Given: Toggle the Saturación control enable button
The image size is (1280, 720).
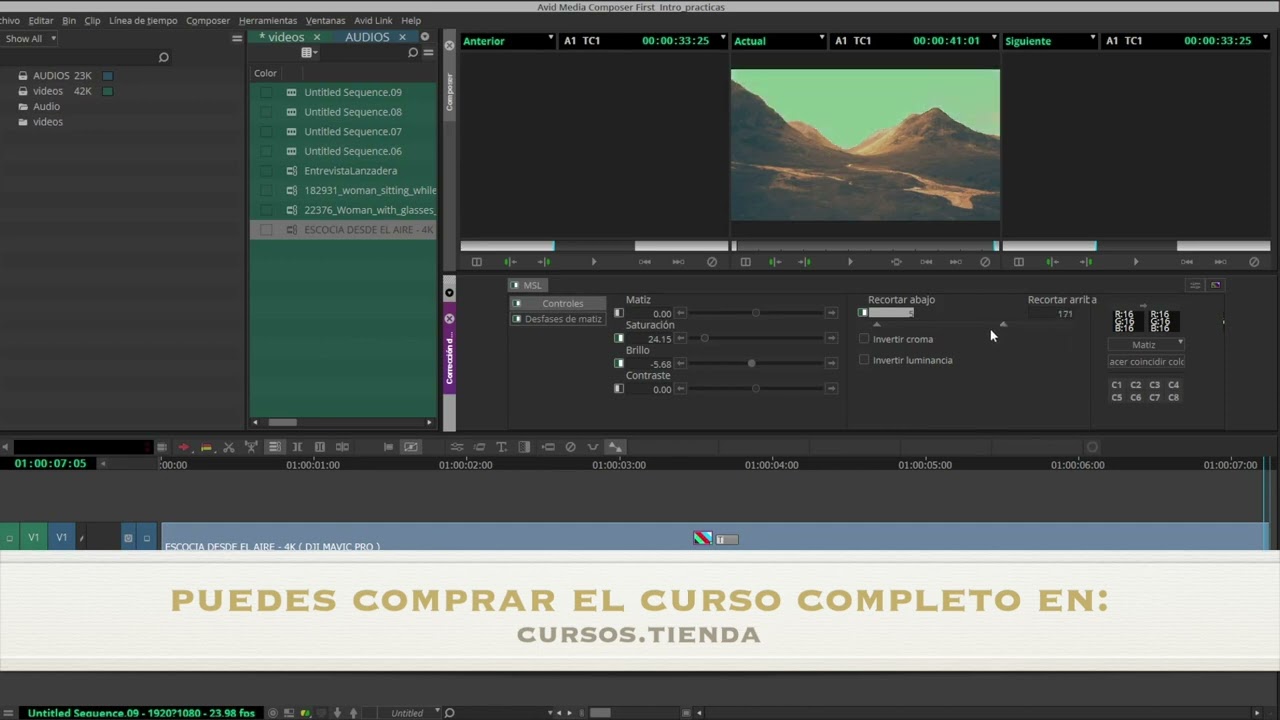Looking at the screenshot, I should [x=619, y=338].
